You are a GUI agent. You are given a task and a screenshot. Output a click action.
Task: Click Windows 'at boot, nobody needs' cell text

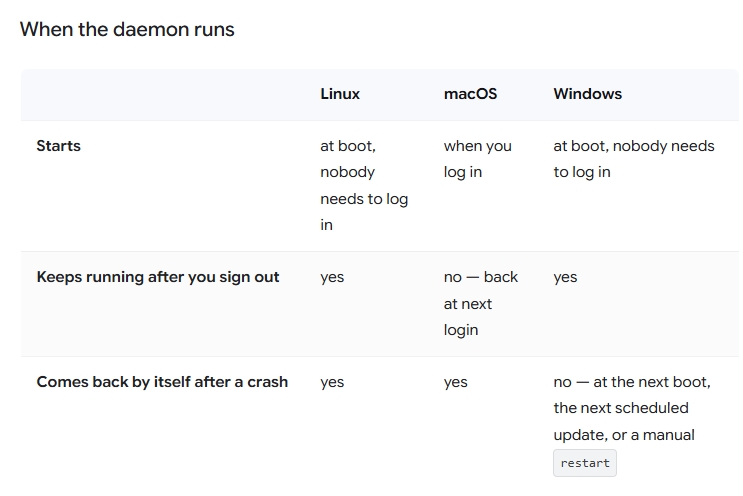pos(634,146)
